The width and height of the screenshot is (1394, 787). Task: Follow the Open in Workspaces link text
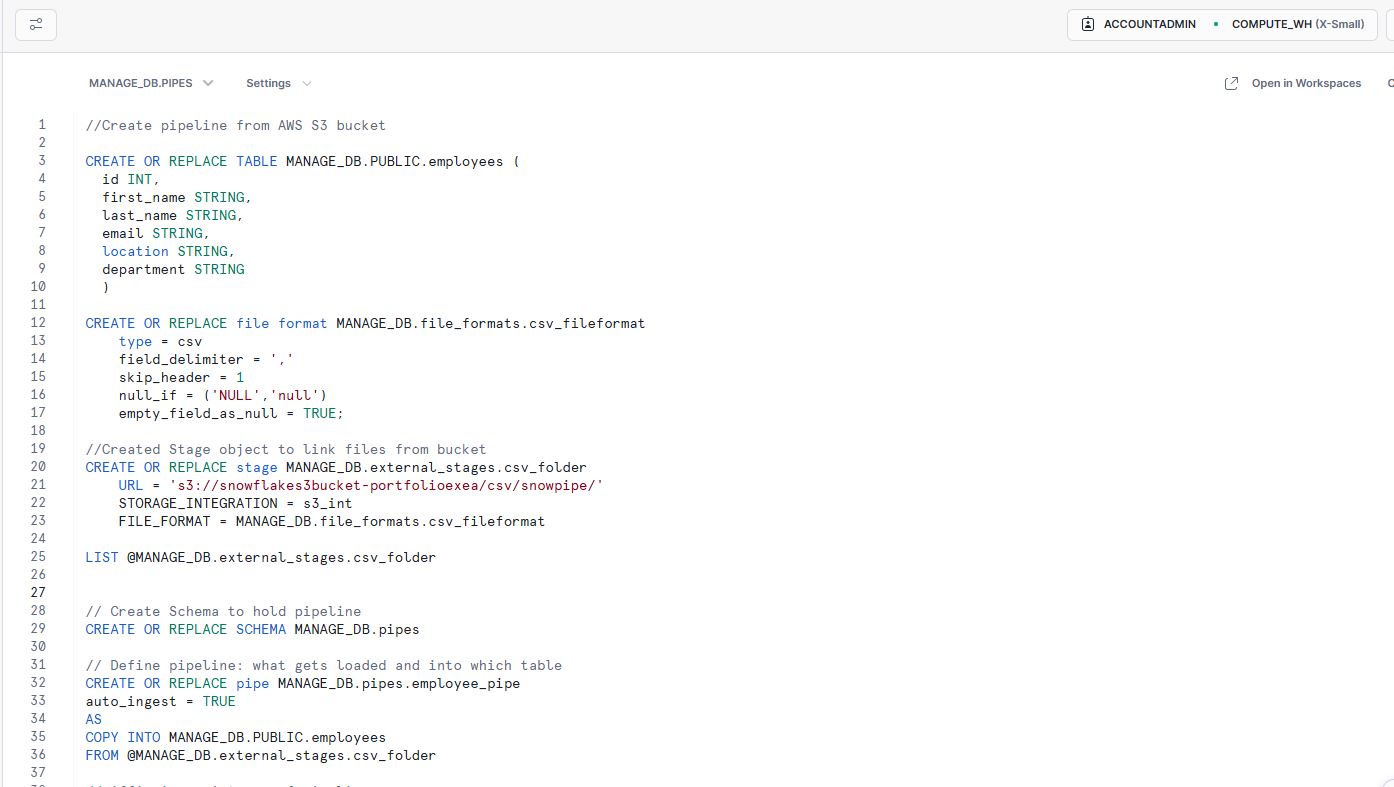[1306, 83]
